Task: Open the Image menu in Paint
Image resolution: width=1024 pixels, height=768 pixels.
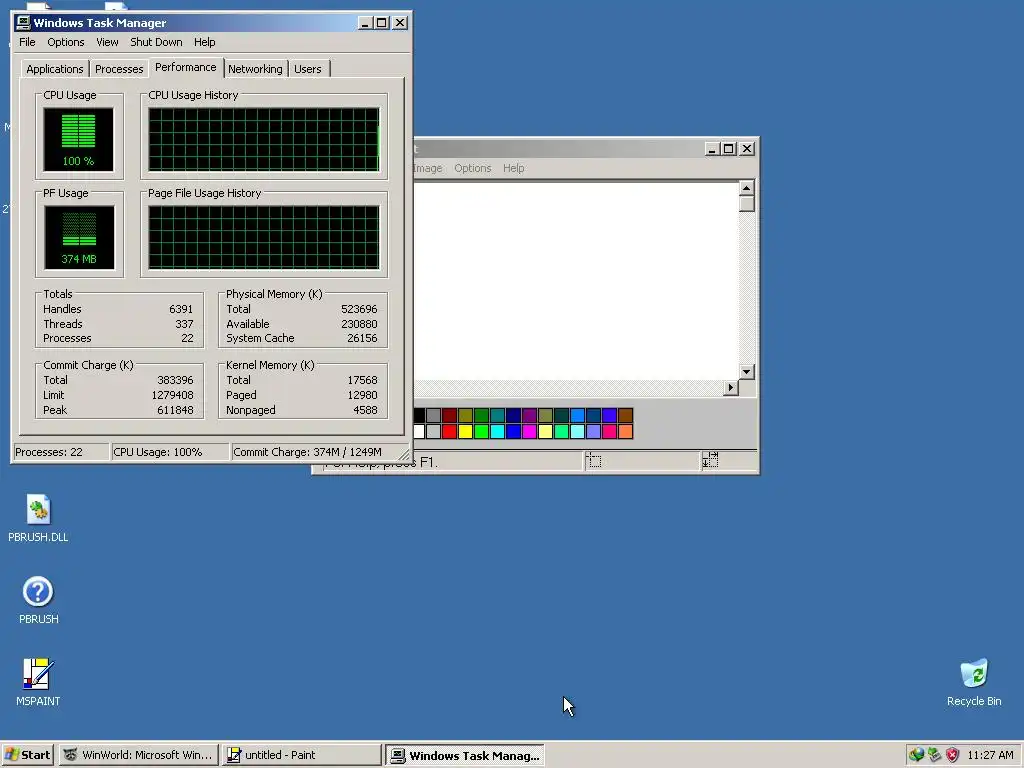Action: [428, 168]
